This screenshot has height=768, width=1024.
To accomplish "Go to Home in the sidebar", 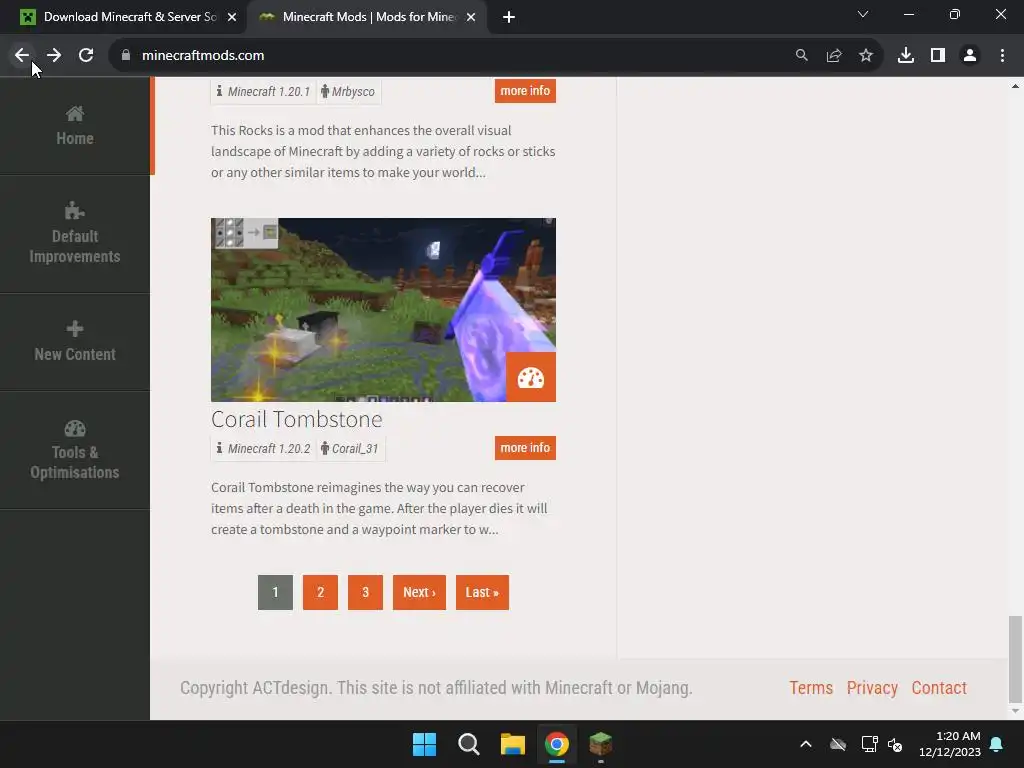I will coord(74,126).
